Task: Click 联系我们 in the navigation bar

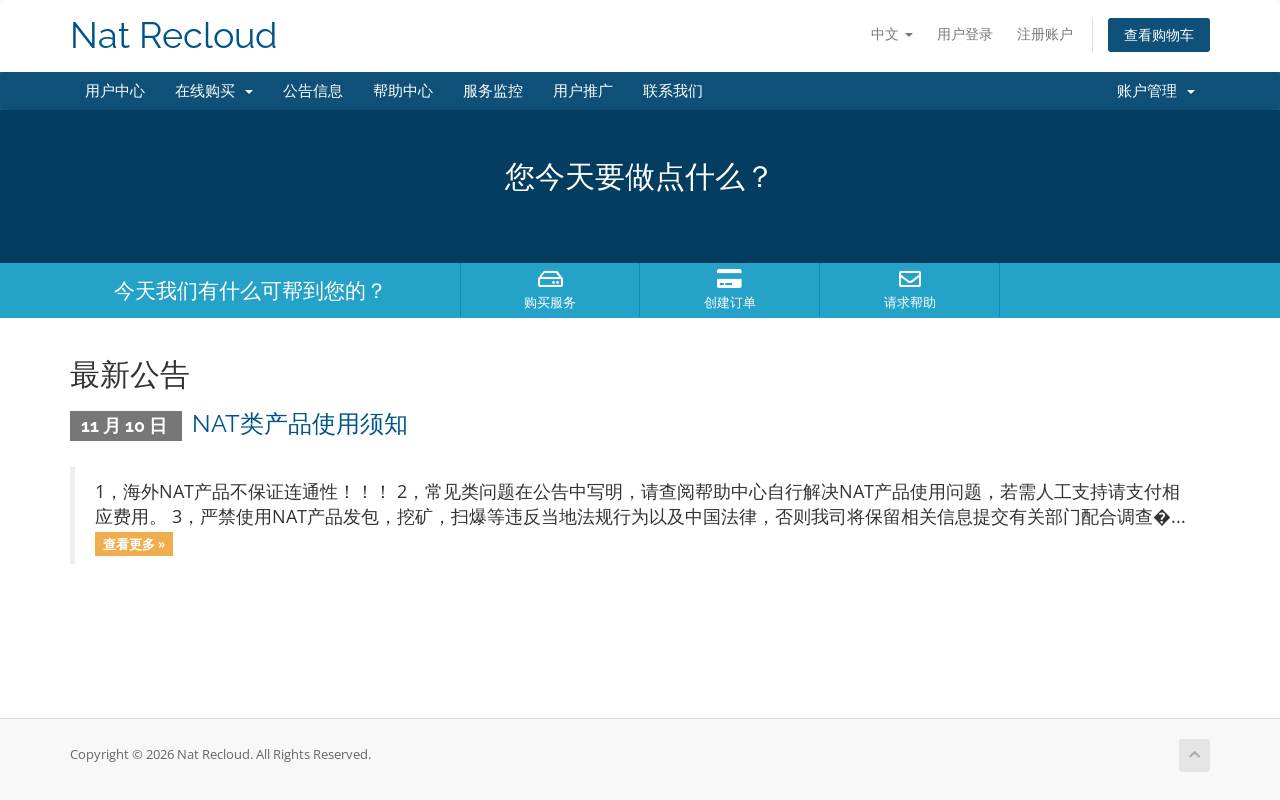Action: (x=673, y=91)
